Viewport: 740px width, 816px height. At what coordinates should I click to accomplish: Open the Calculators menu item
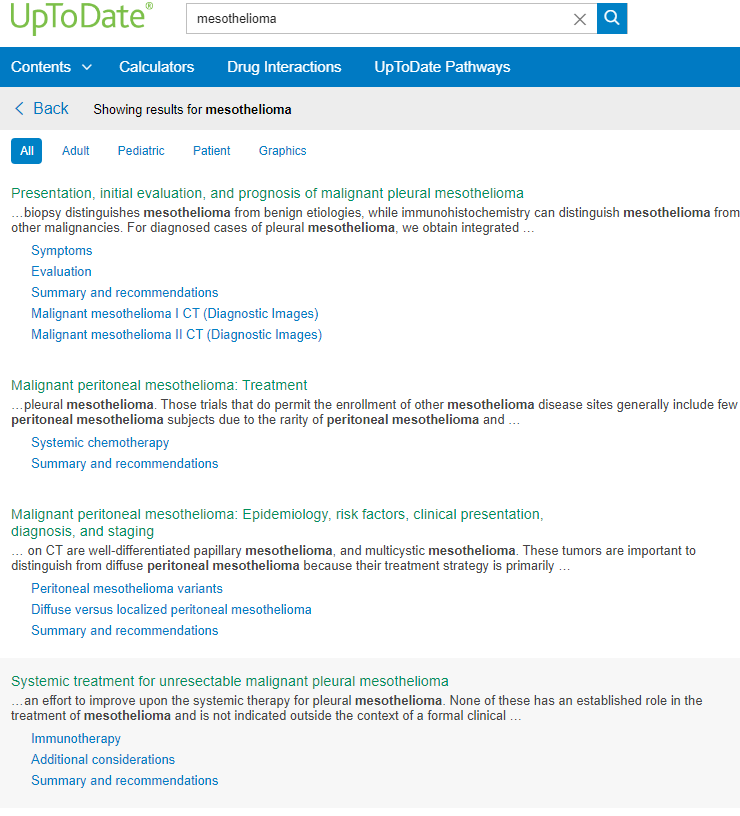click(x=157, y=67)
